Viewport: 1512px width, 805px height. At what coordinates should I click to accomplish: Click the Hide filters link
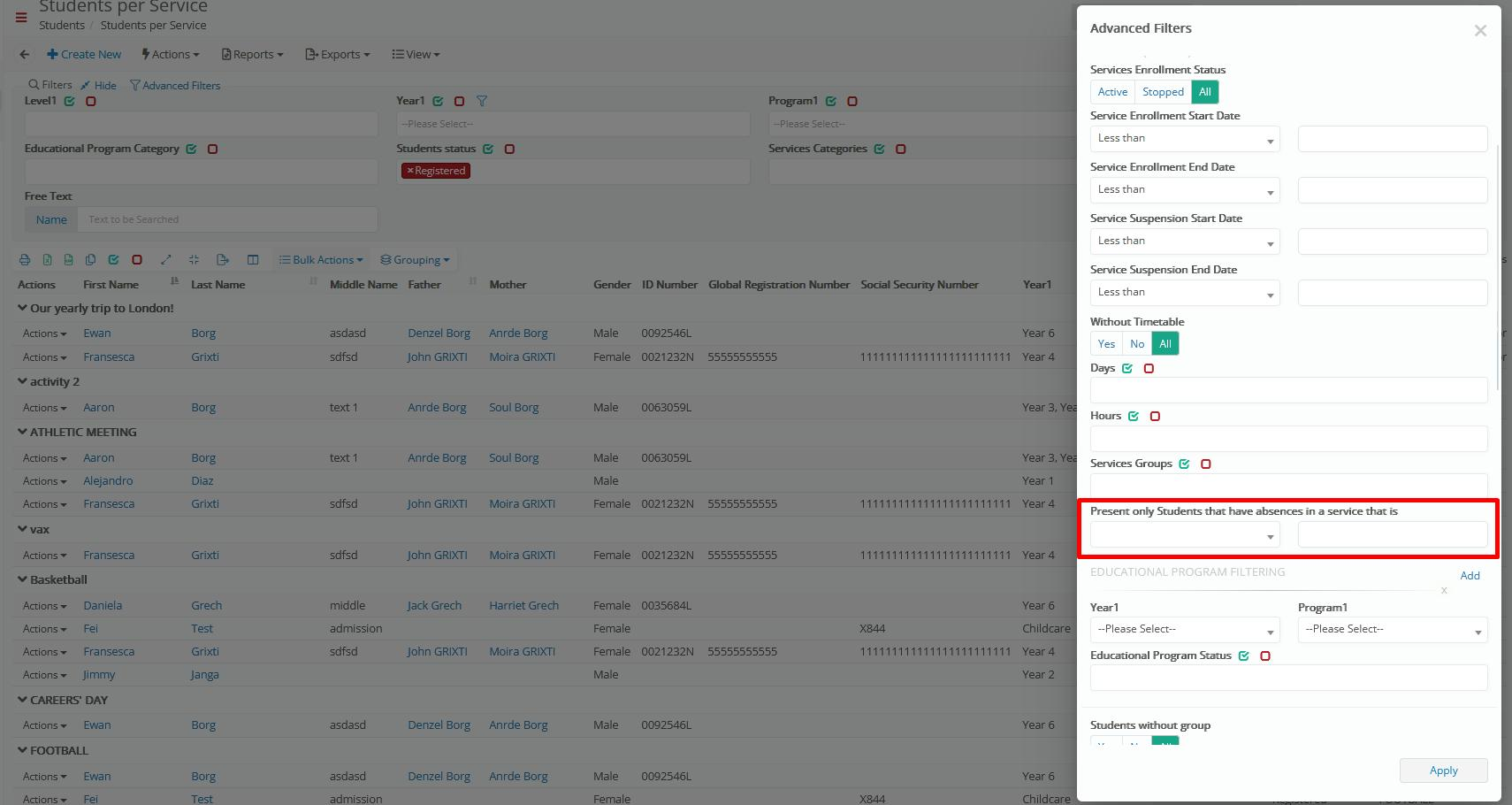[x=99, y=86]
